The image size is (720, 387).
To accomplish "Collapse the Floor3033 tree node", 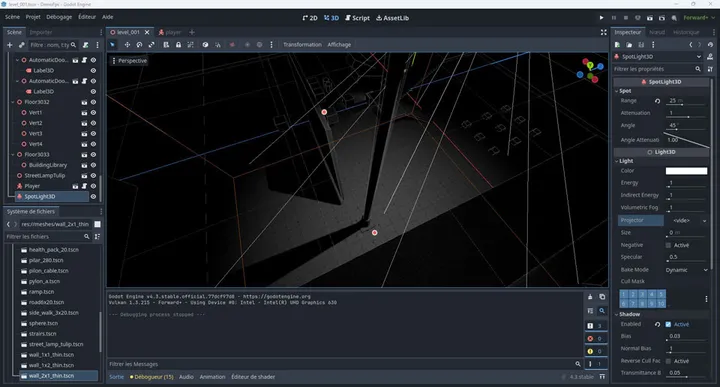I will click(13, 154).
